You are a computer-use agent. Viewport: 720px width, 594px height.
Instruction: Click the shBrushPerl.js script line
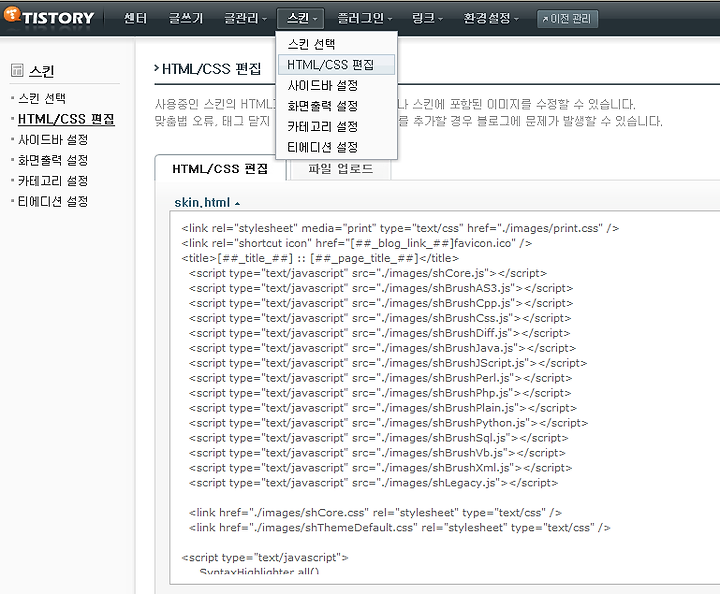(x=380, y=378)
